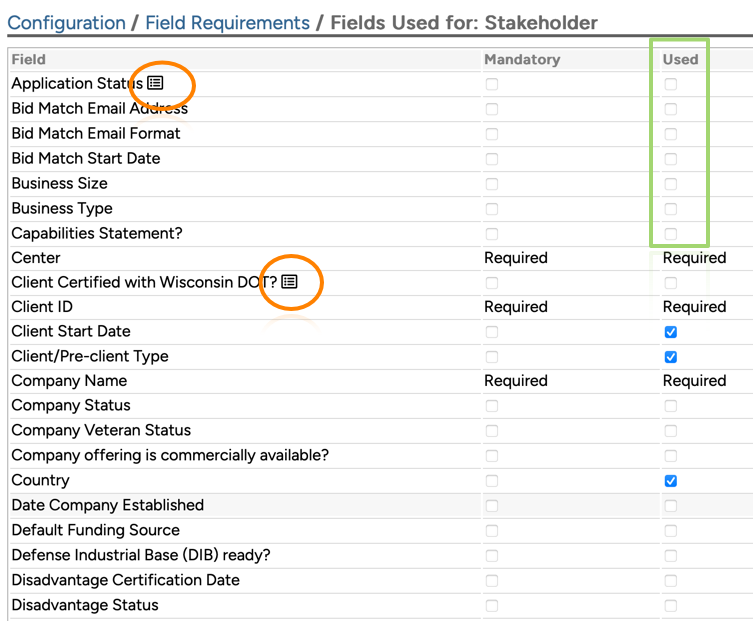
Task: Uncheck Used checkbox for Client Start Date
Action: pos(671,332)
